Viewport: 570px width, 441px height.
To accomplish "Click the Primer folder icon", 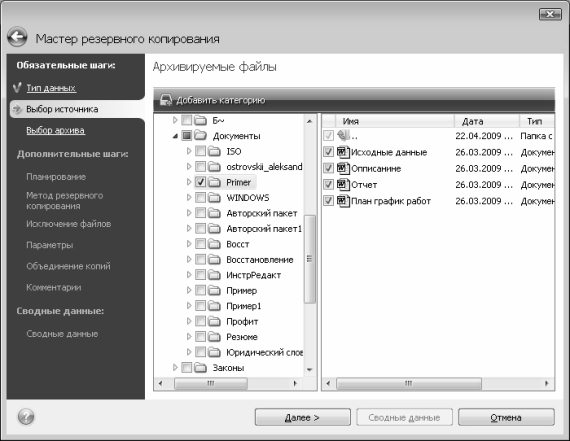I will coord(214,182).
